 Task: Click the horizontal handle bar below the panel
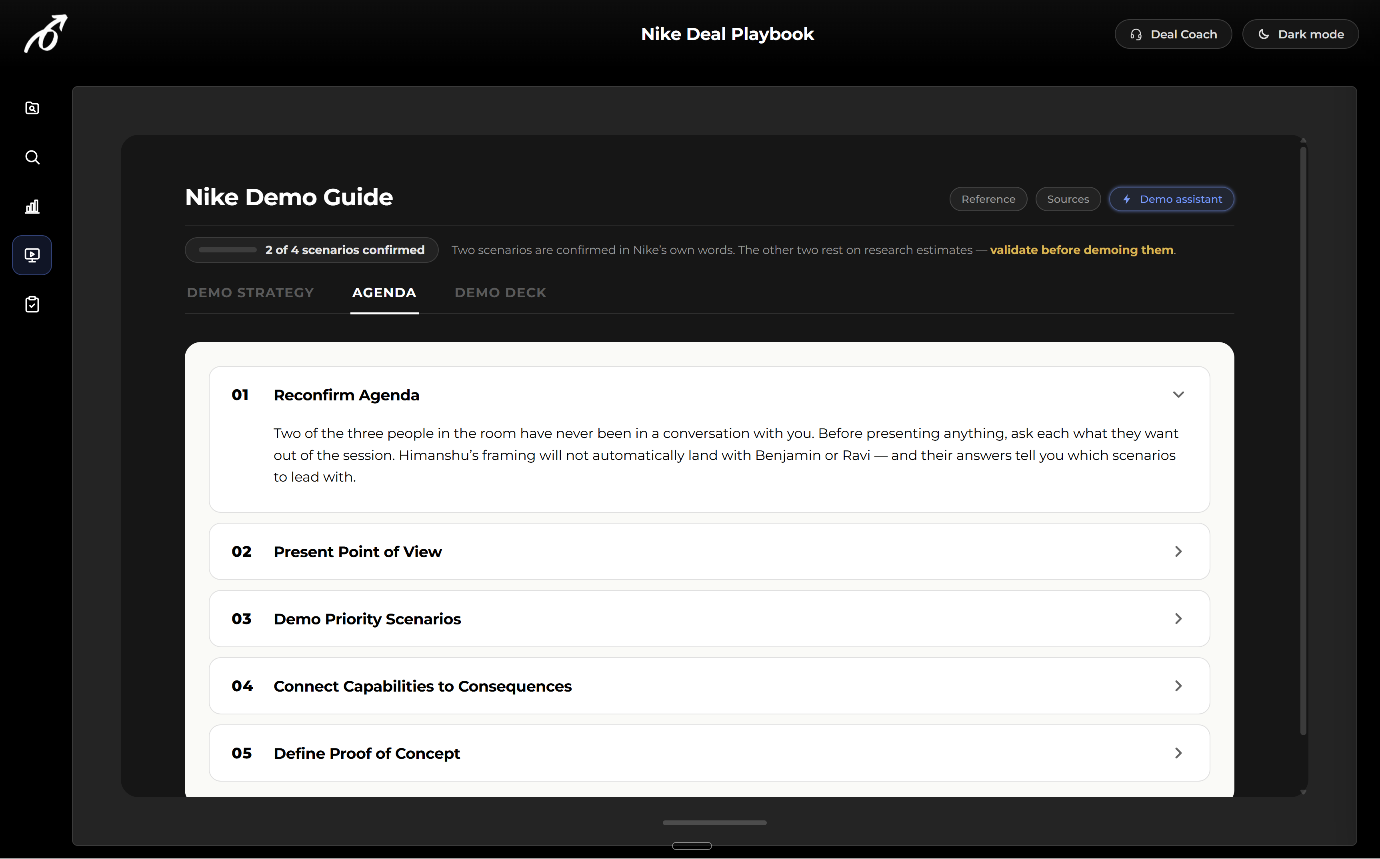(x=715, y=823)
